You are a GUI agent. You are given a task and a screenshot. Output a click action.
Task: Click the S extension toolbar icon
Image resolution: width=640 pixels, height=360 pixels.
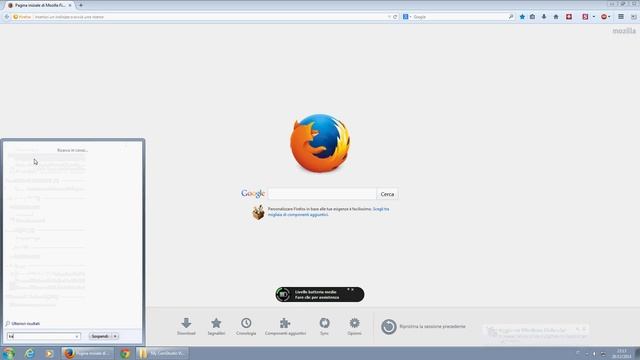(585, 17)
